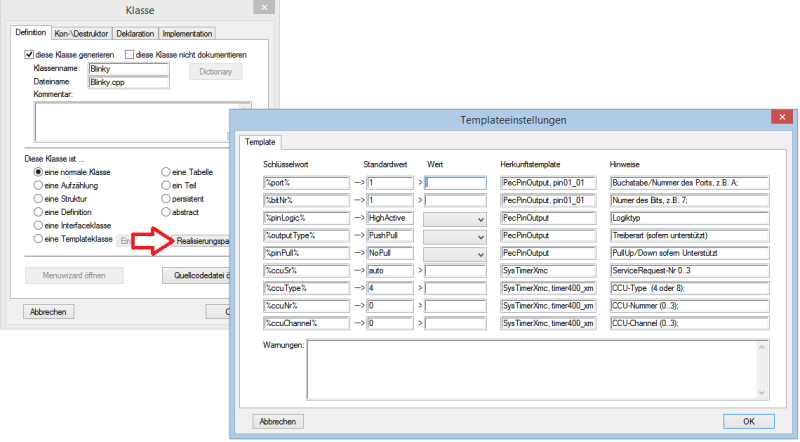Switch to the Kon-\Destruktor tab
The height and width of the screenshot is (442, 800).
point(80,33)
